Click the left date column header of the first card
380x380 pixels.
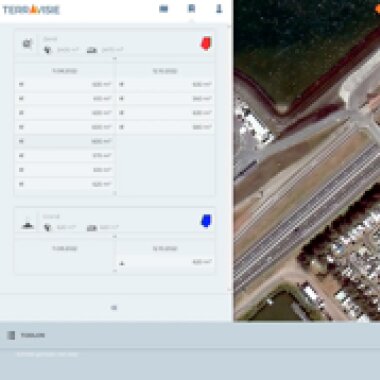tap(65, 71)
